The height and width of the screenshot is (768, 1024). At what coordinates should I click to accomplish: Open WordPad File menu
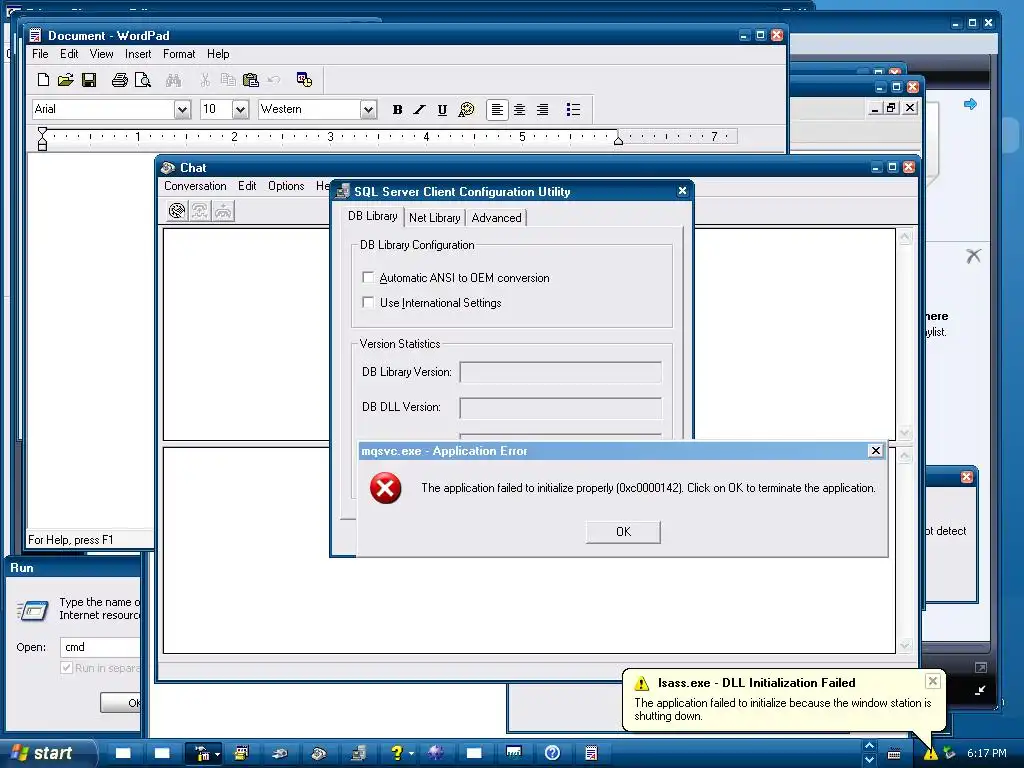point(40,54)
